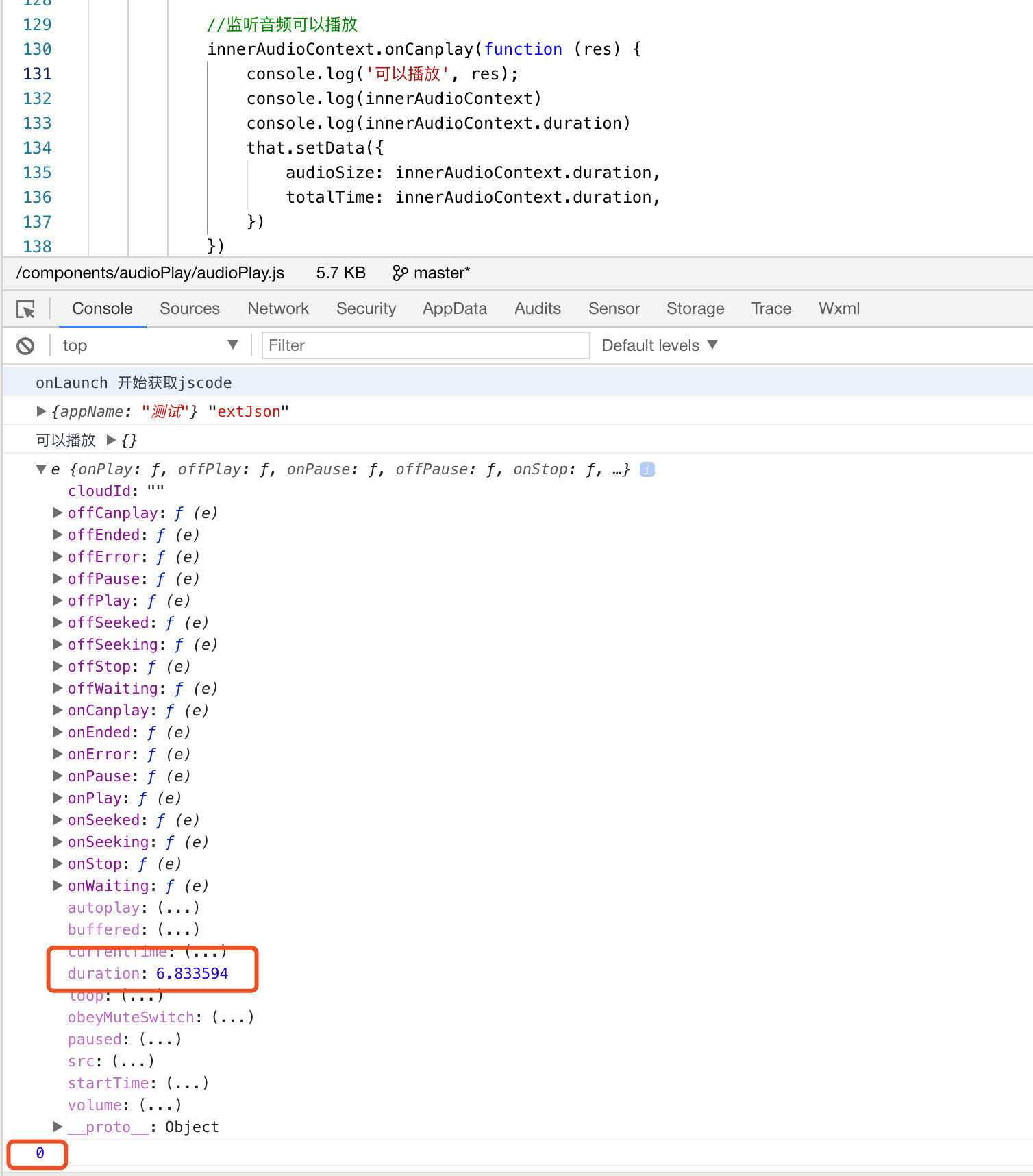Viewport: 1033px width, 1176px height.
Task: Switch to the Sources tab
Action: [x=190, y=308]
